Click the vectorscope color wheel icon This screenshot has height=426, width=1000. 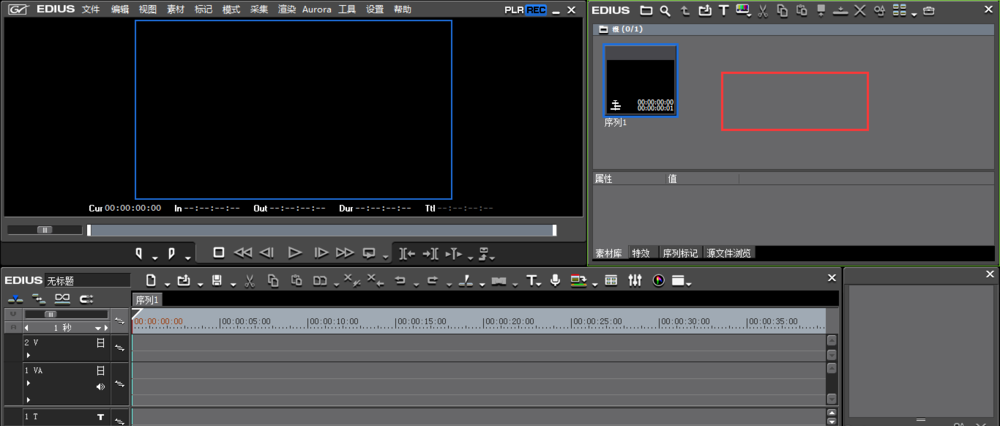[659, 281]
